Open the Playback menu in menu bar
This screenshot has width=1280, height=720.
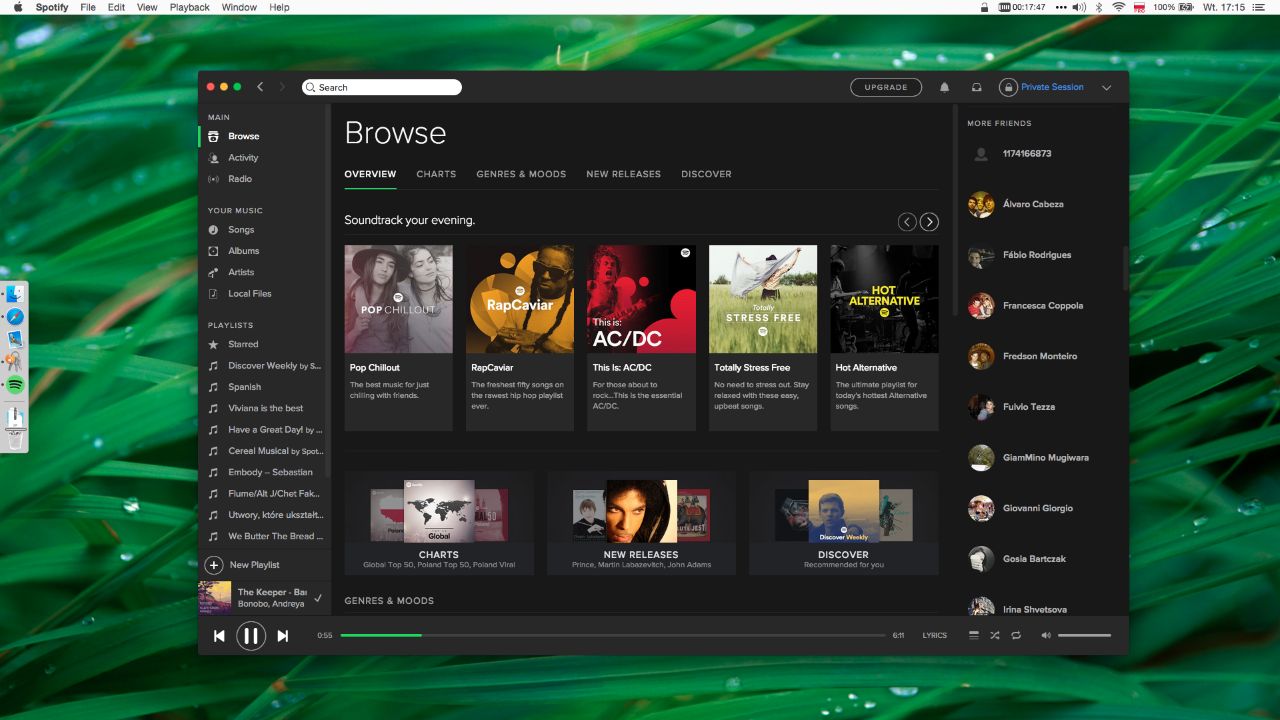pyautogui.click(x=190, y=7)
